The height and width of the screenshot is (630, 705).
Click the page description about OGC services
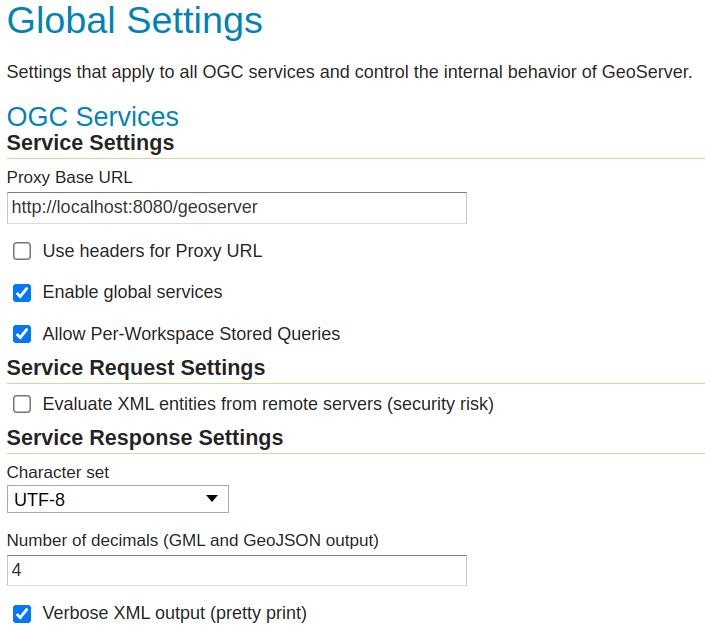tap(349, 73)
